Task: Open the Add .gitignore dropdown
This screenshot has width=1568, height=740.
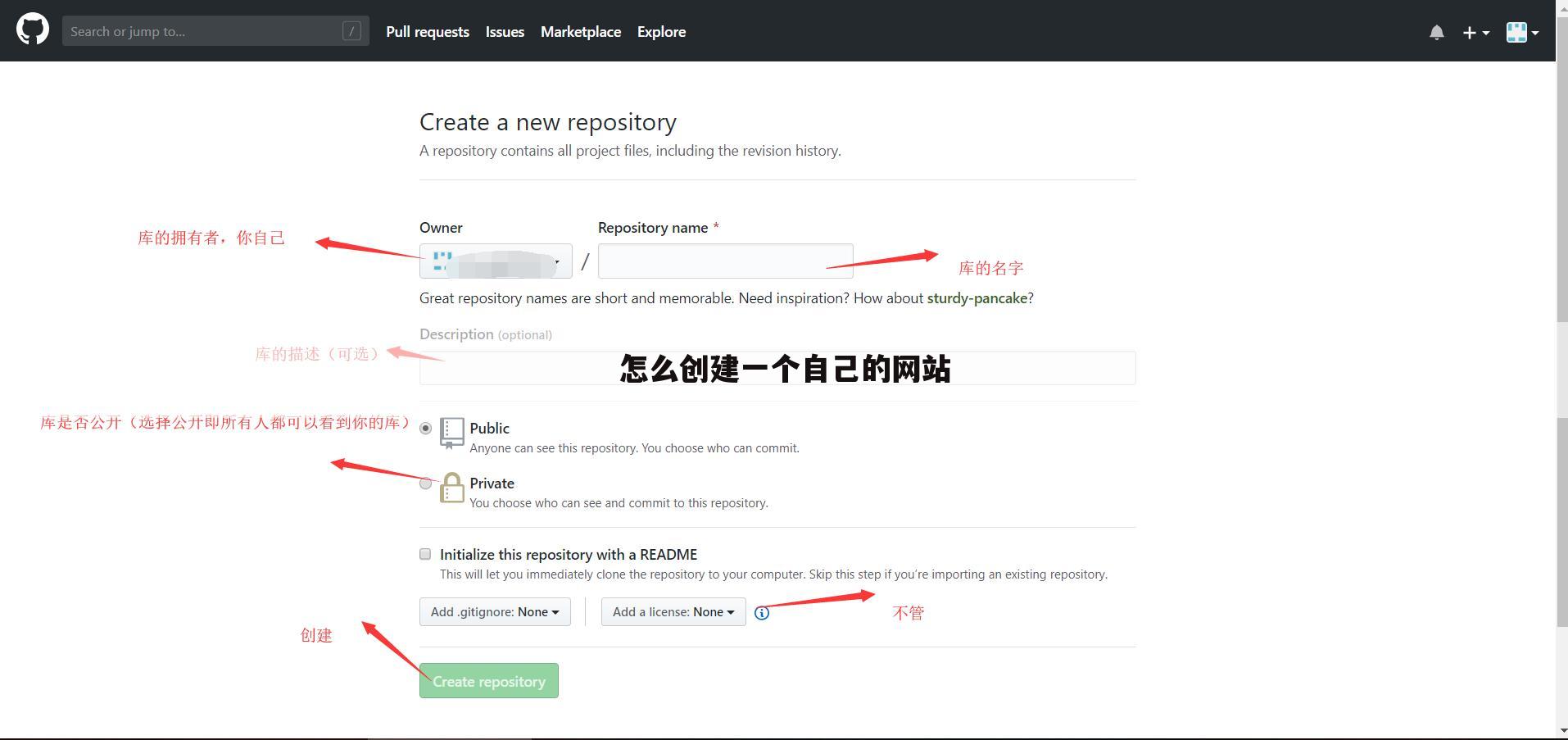Action: point(495,612)
